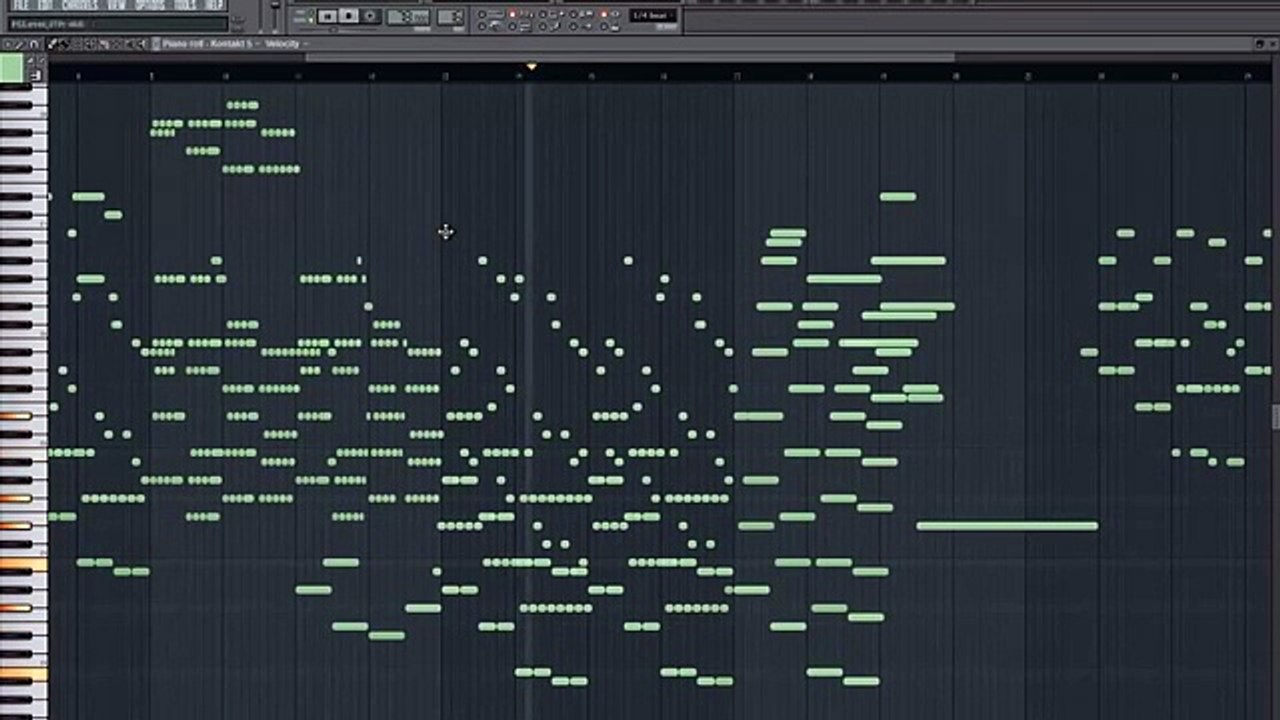Open the OPTIONS menu
Viewport: 1280px width, 720px height.
pos(150,4)
